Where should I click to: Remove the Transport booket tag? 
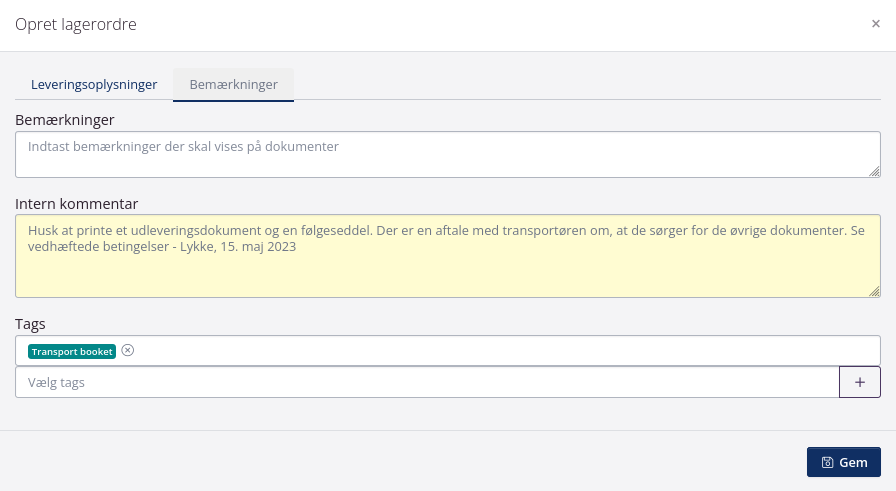click(x=127, y=350)
